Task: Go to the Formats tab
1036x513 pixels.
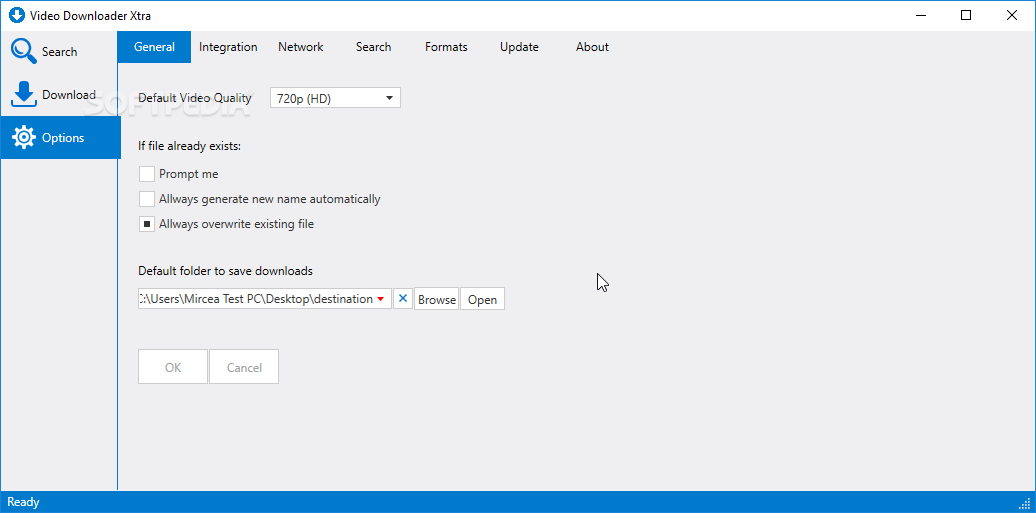Action: pos(446,47)
